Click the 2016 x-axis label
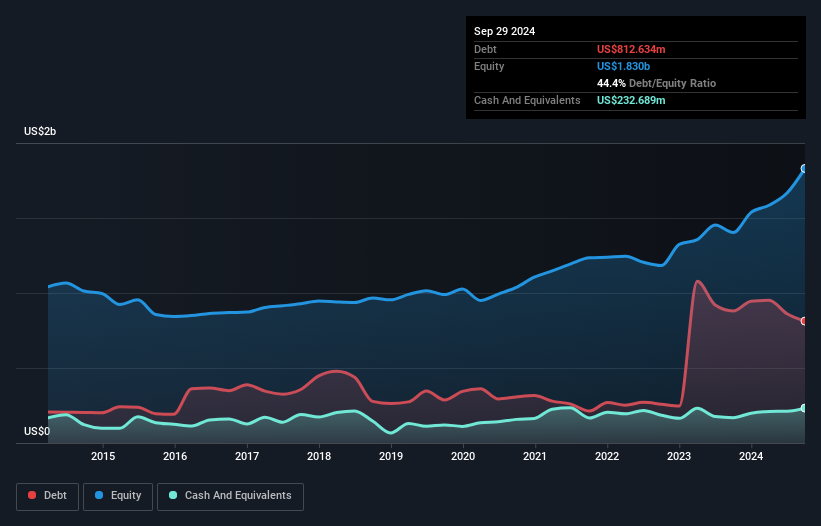This screenshot has width=821, height=526. (x=175, y=456)
